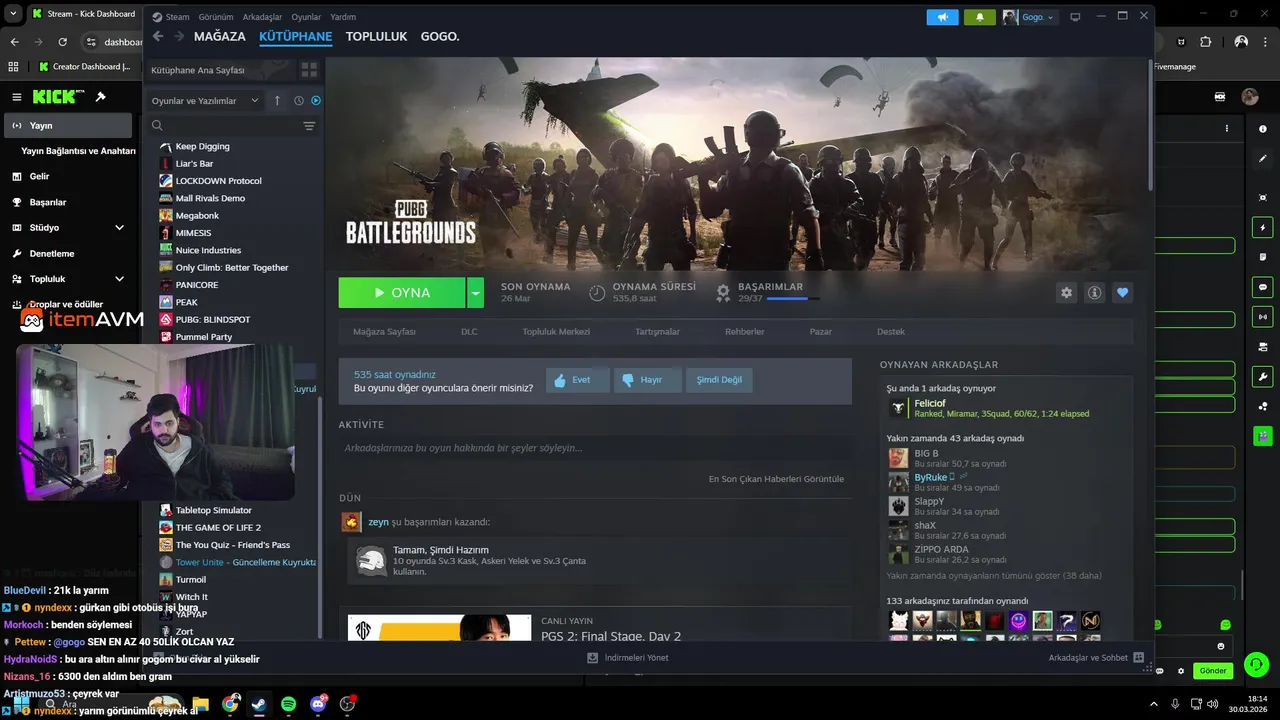The image size is (1280, 720).
Task: Open Yayın in the Kick sidebar
Action: [x=68, y=126]
